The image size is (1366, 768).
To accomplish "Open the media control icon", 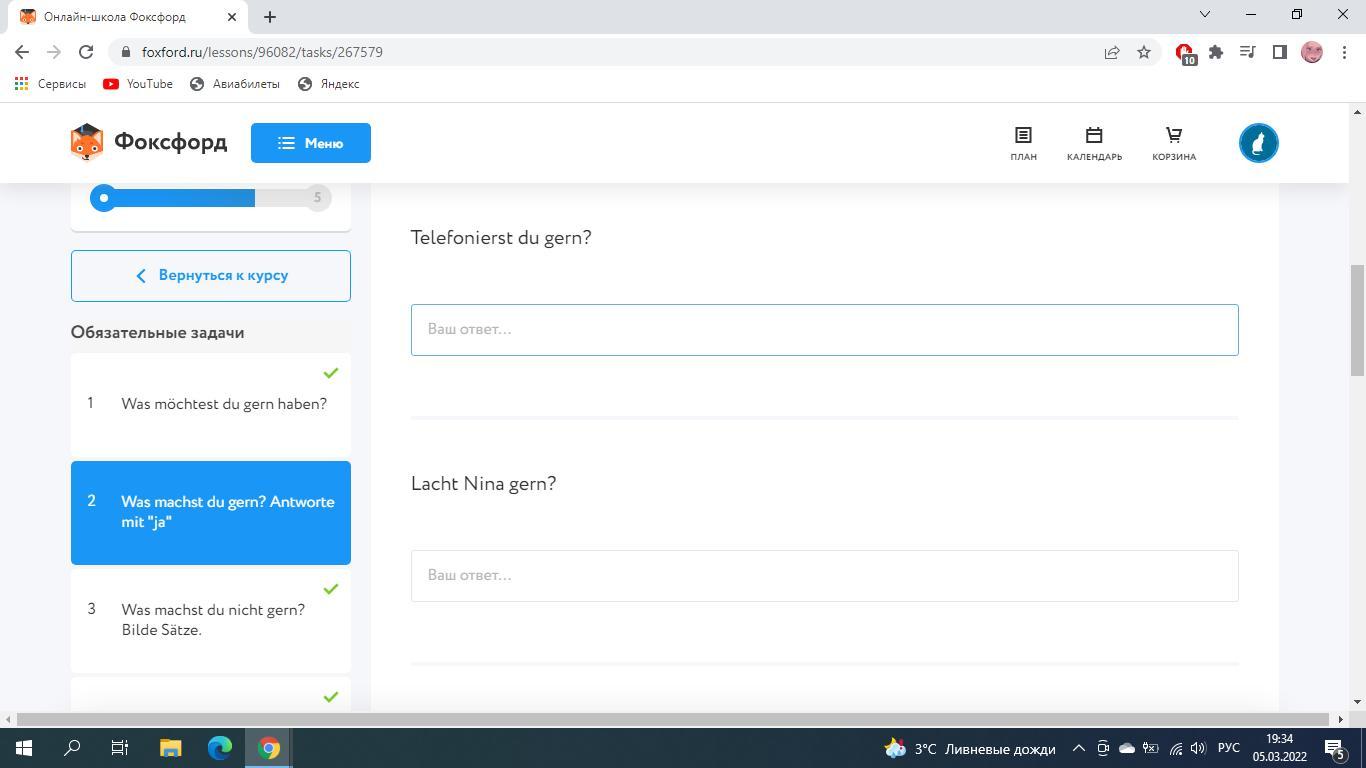I will tap(1248, 52).
